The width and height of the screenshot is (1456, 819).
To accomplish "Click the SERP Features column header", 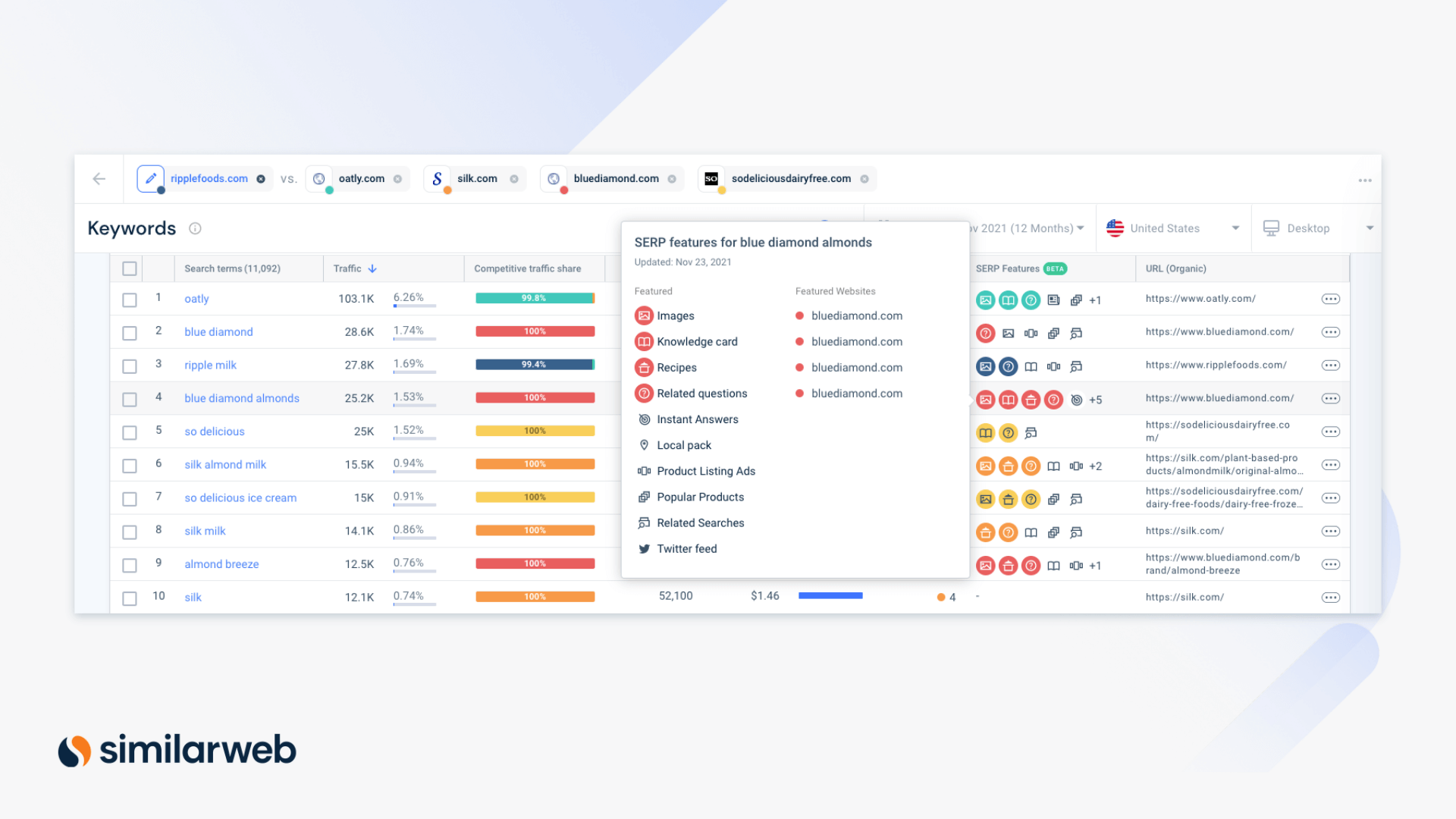I will coord(1007,268).
